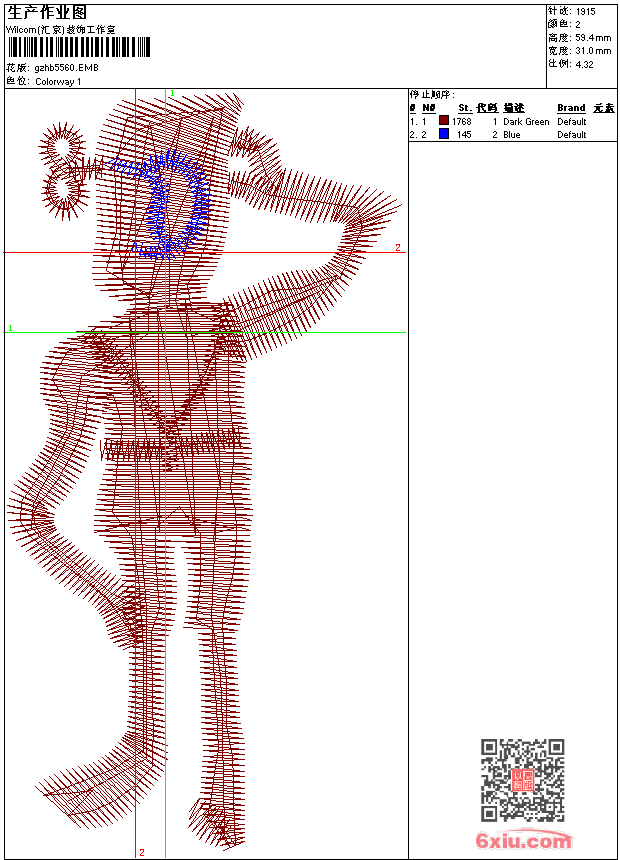Click the 描述 column header
620x860 pixels.
click(514, 108)
